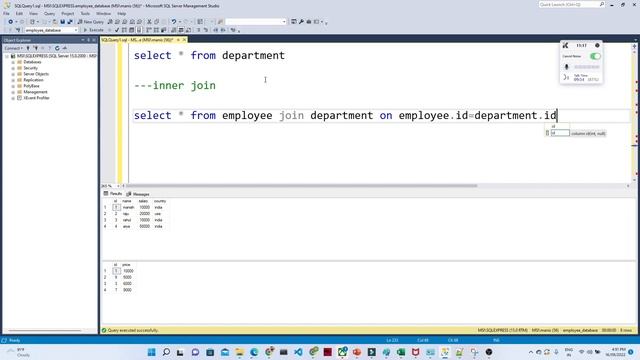Open Connect dropdown in Object Explorer
640x360 pixels.
(13, 48)
